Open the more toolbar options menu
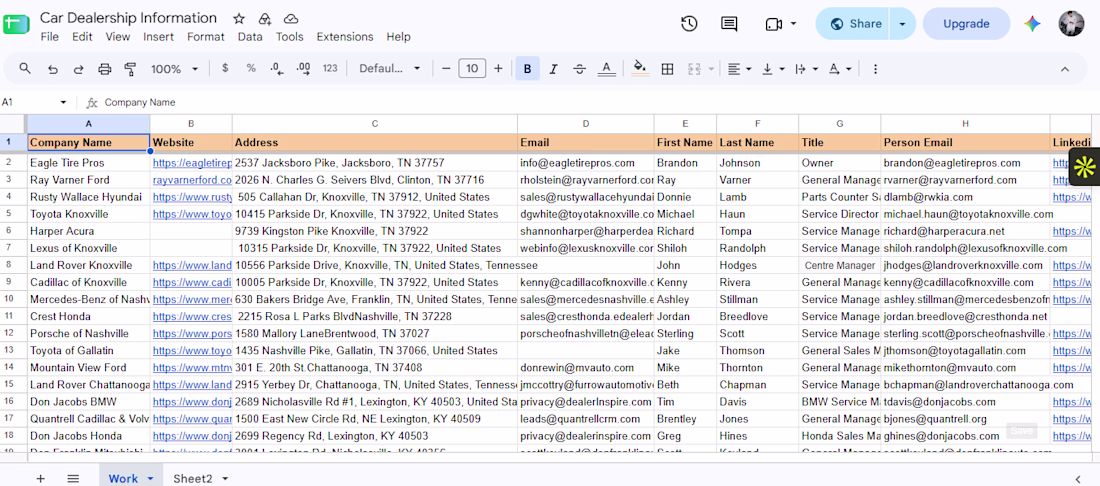Image resolution: width=1100 pixels, height=486 pixels. 875,69
